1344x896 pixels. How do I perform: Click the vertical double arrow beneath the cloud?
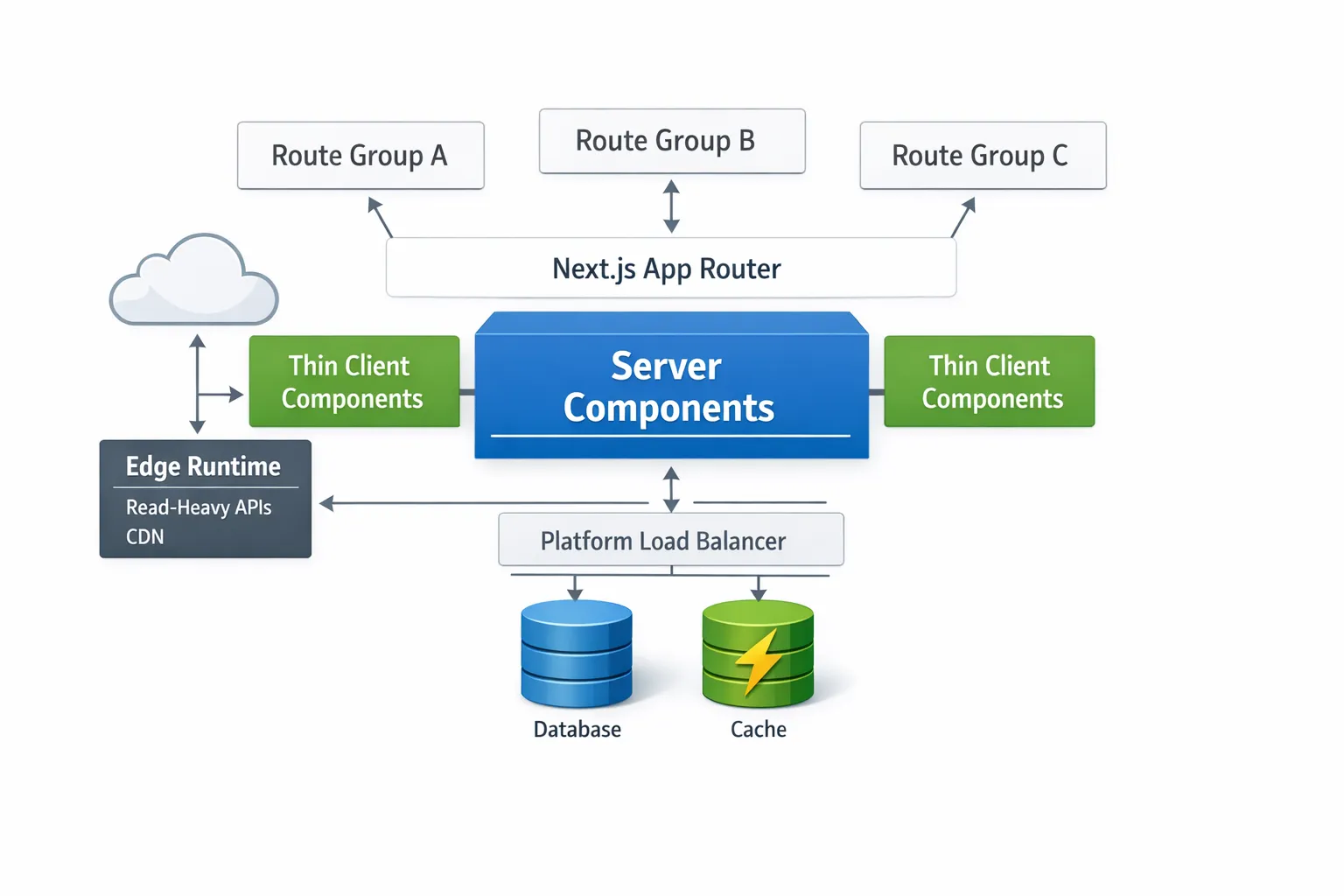[x=198, y=383]
